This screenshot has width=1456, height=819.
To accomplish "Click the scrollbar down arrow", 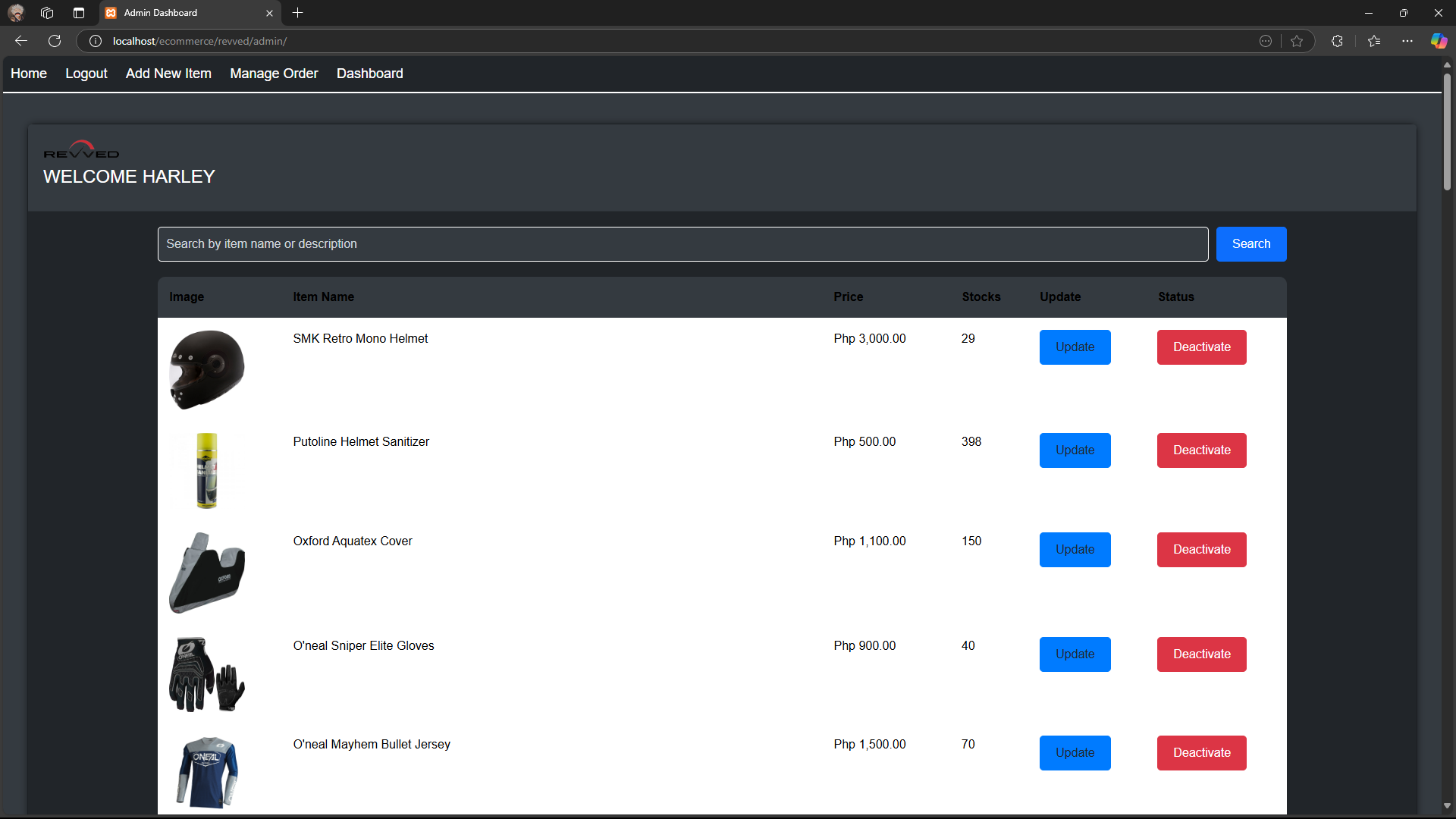I will point(1447,806).
